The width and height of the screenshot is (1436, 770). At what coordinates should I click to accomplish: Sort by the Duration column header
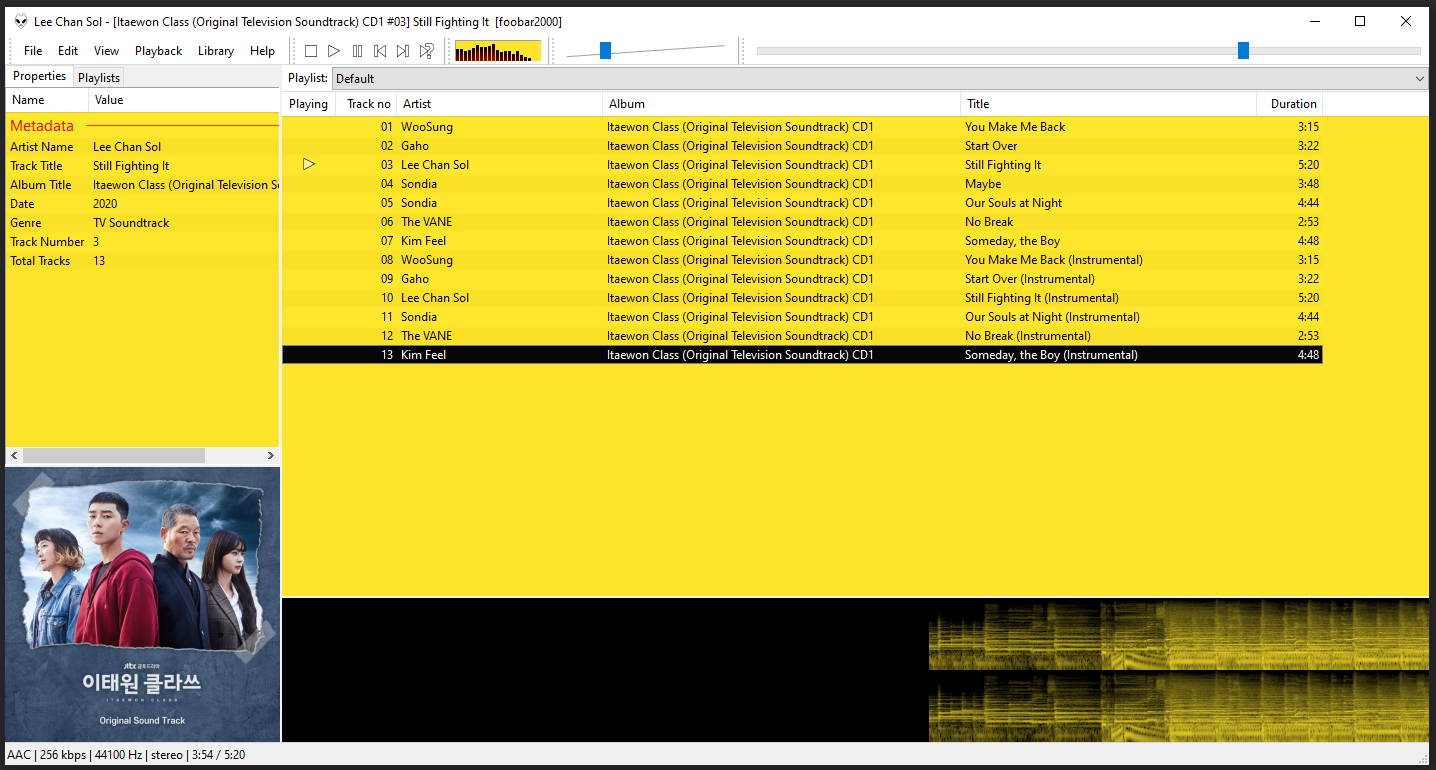(1290, 104)
